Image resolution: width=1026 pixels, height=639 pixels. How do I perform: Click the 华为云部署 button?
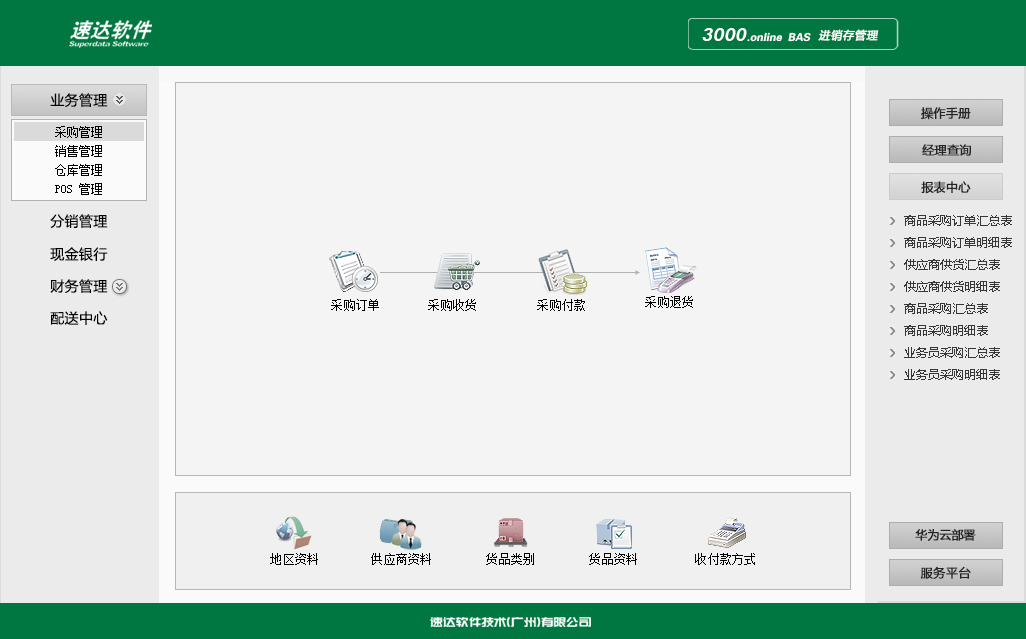(x=944, y=536)
